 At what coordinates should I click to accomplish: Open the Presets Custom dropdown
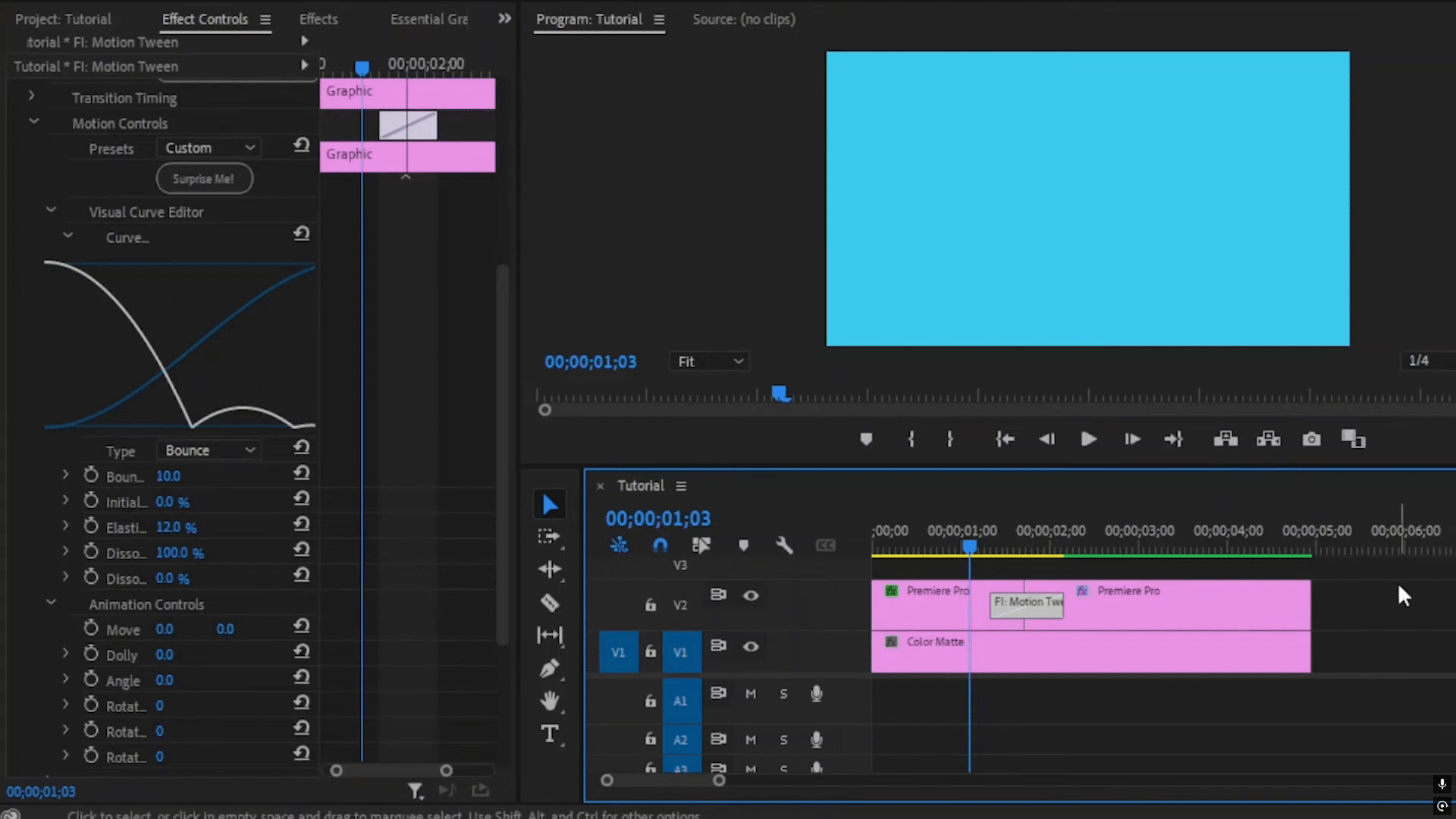tap(209, 148)
